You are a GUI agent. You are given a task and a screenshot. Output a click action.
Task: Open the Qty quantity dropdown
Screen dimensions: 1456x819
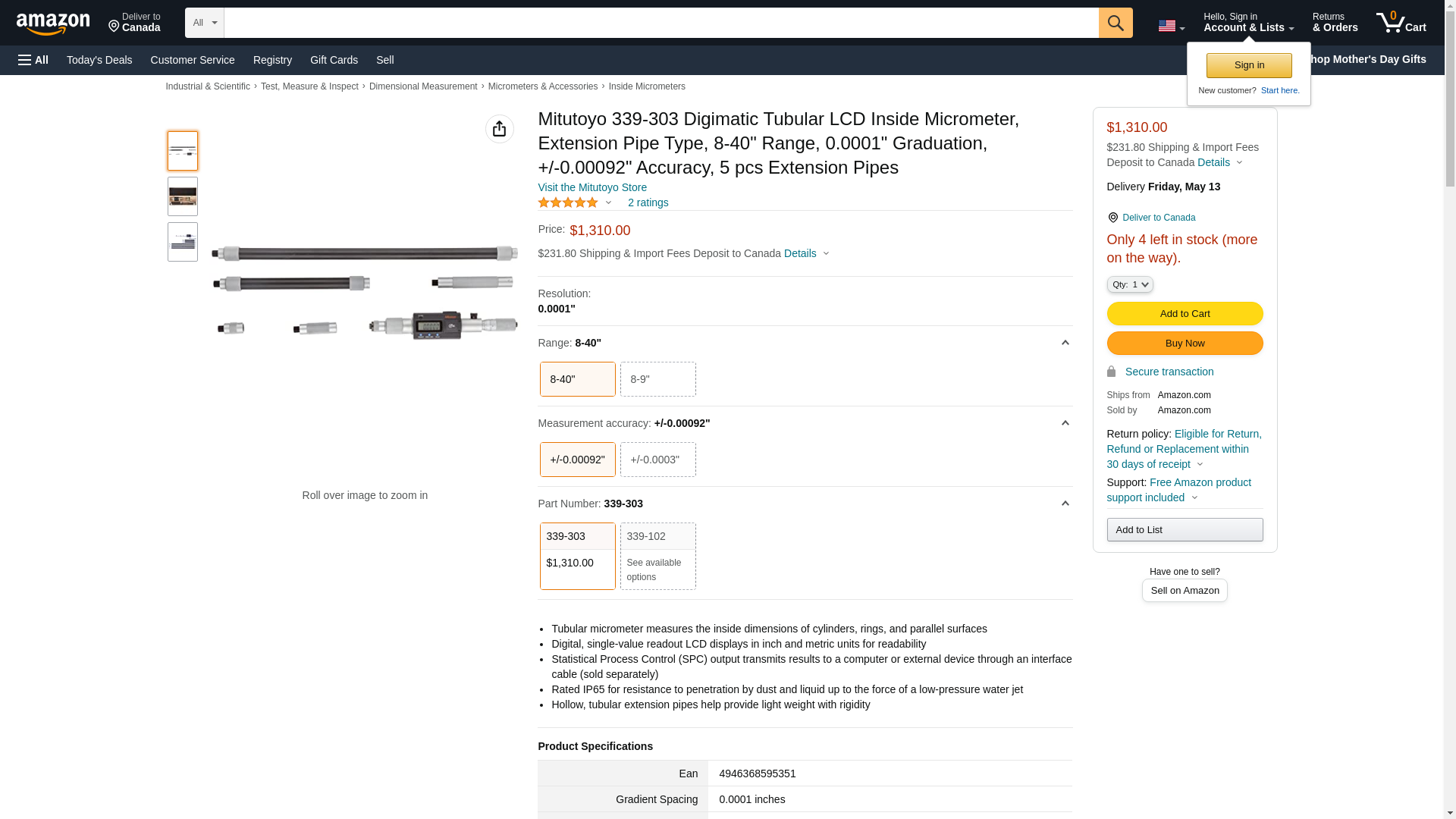pyautogui.click(x=1129, y=284)
